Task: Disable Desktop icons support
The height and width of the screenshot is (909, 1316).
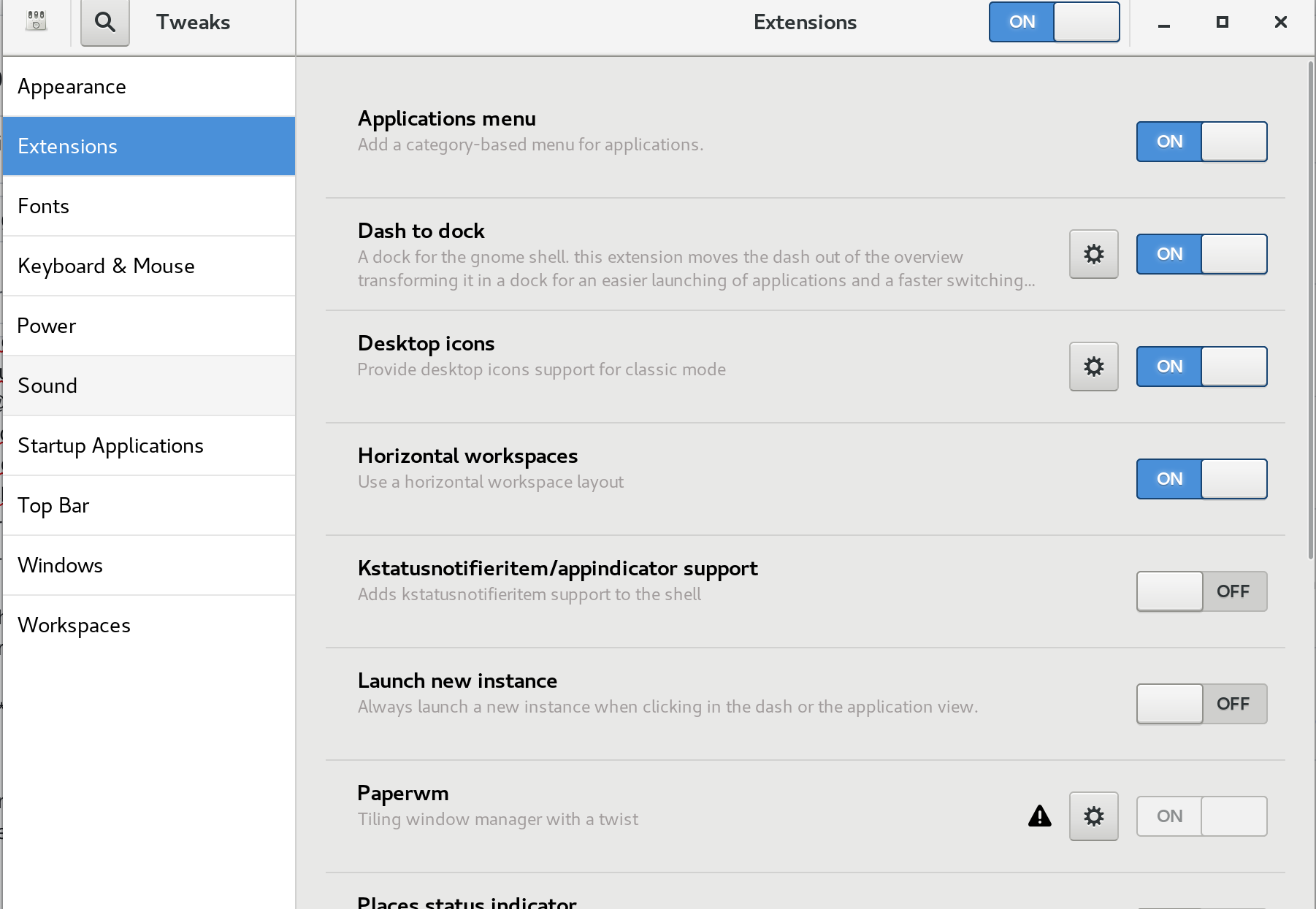Action: click(1201, 367)
